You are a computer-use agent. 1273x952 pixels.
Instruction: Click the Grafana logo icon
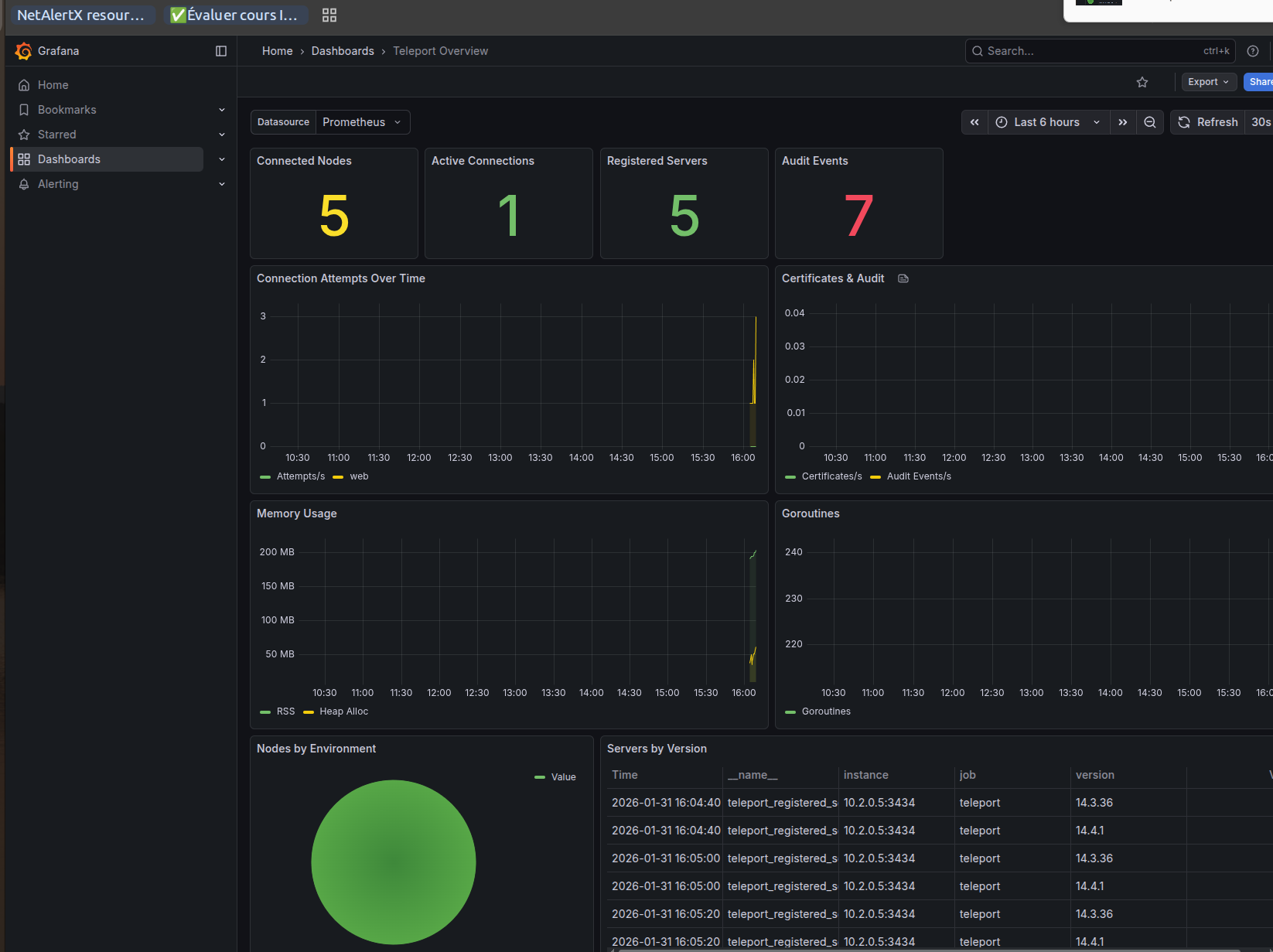click(24, 51)
